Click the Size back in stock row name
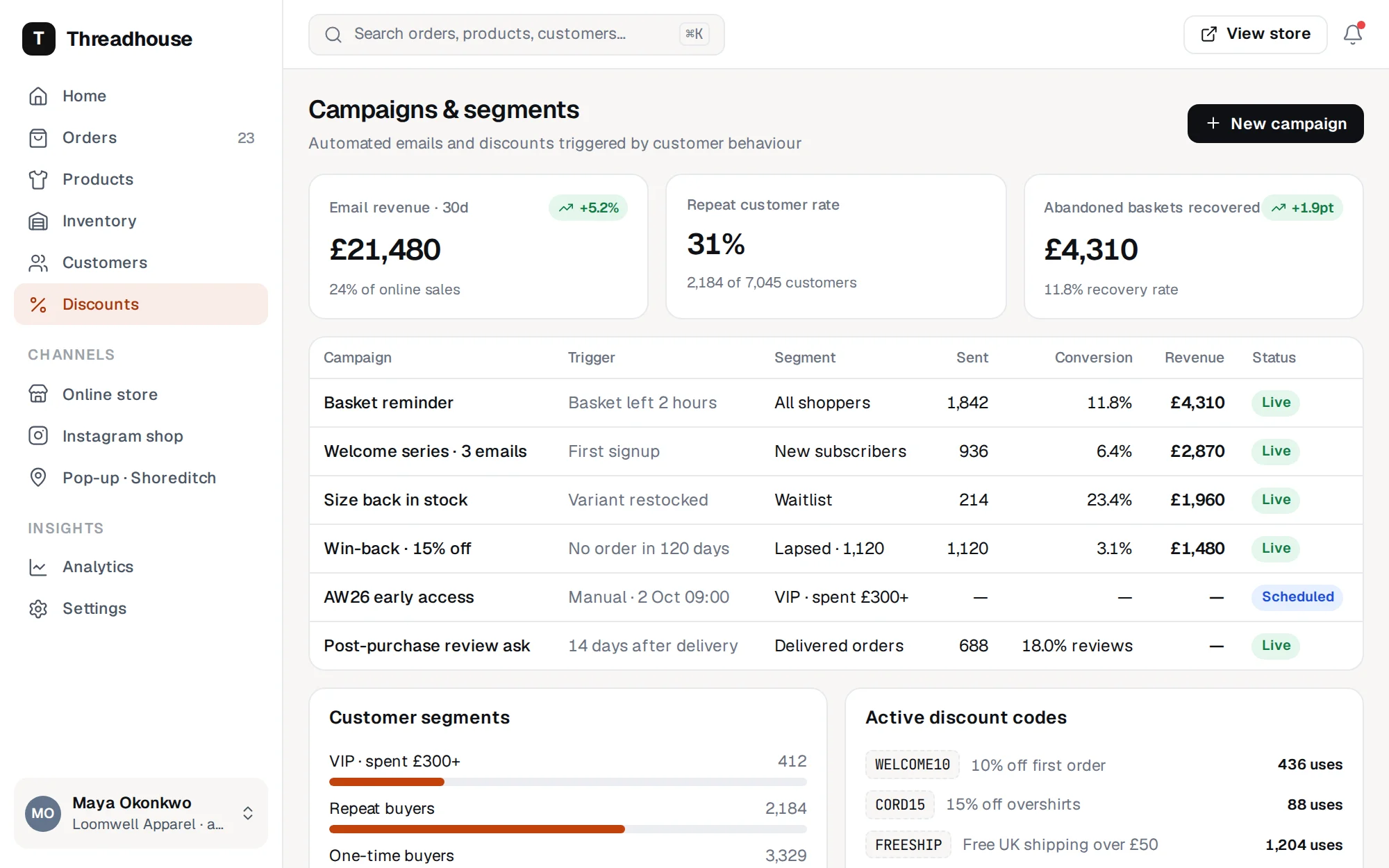The width and height of the screenshot is (1389, 868). coord(395,500)
